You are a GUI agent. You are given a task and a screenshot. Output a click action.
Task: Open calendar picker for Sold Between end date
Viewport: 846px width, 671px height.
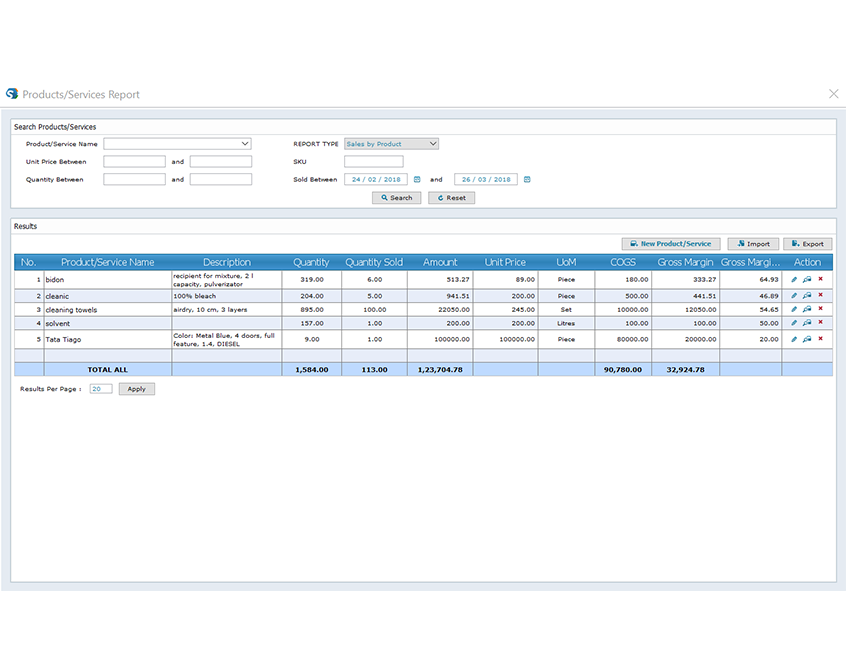(527, 180)
